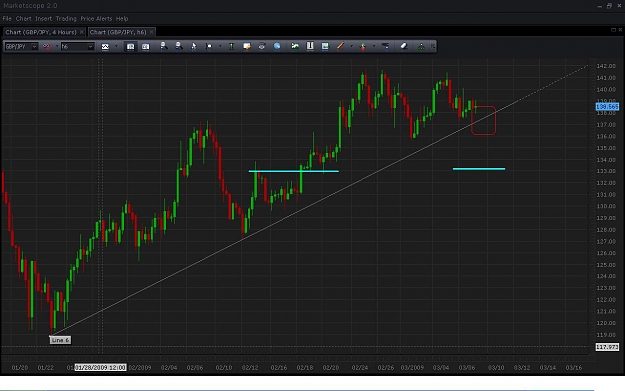Viewport: 625px width, 391px height.
Task: Click the green vertical marker icon
Action: [231, 46]
